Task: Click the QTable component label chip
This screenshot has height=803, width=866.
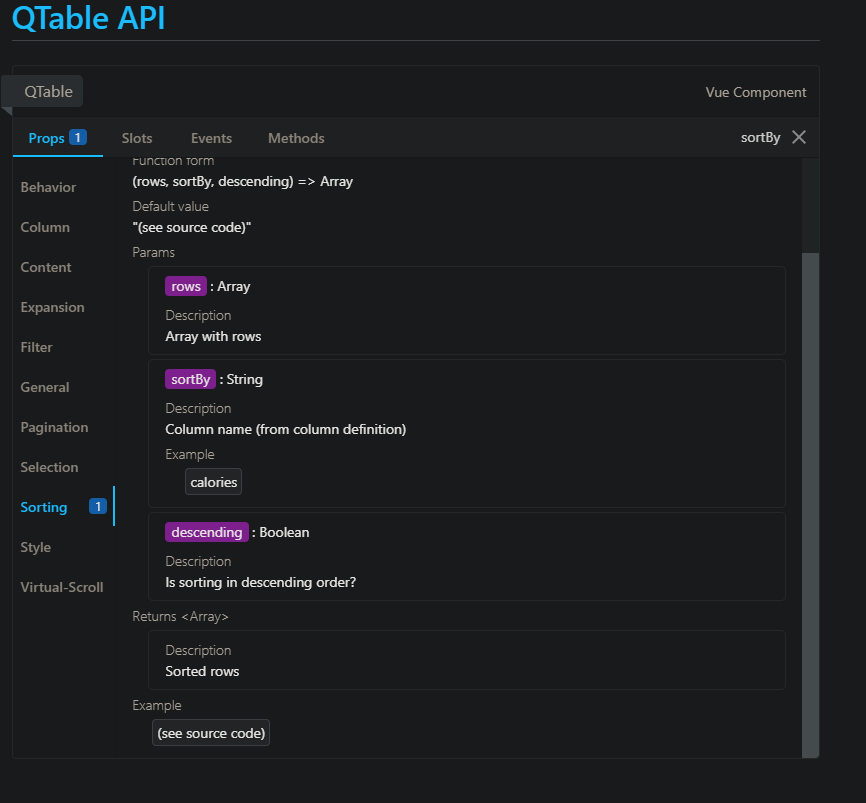Action: click(46, 91)
